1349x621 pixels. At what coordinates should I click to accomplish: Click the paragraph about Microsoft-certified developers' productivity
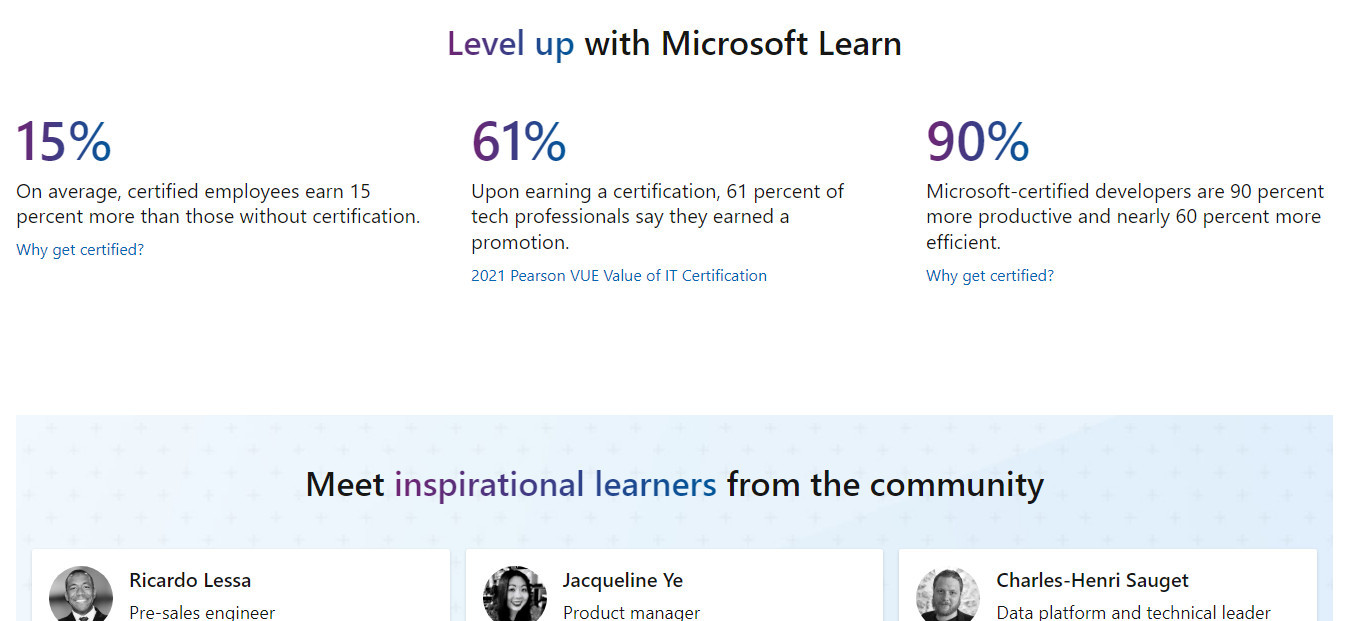pyautogui.click(x=1125, y=217)
